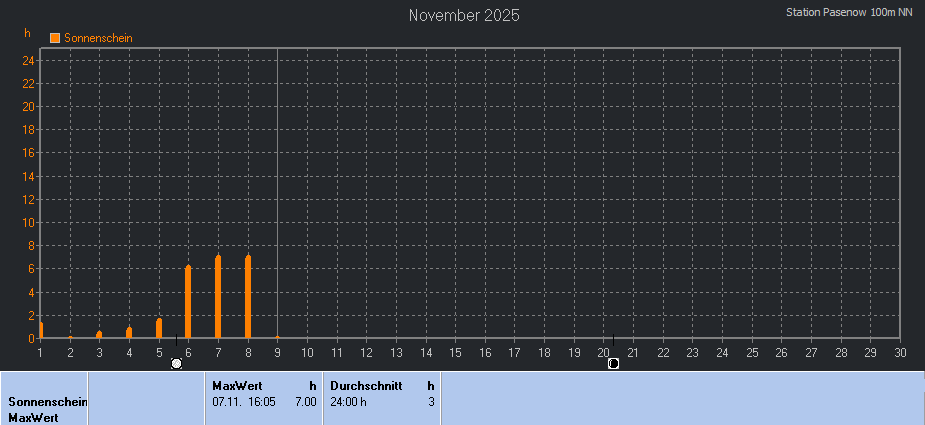
Task: Click the sunshine bar for day 4
Action: tap(129, 332)
